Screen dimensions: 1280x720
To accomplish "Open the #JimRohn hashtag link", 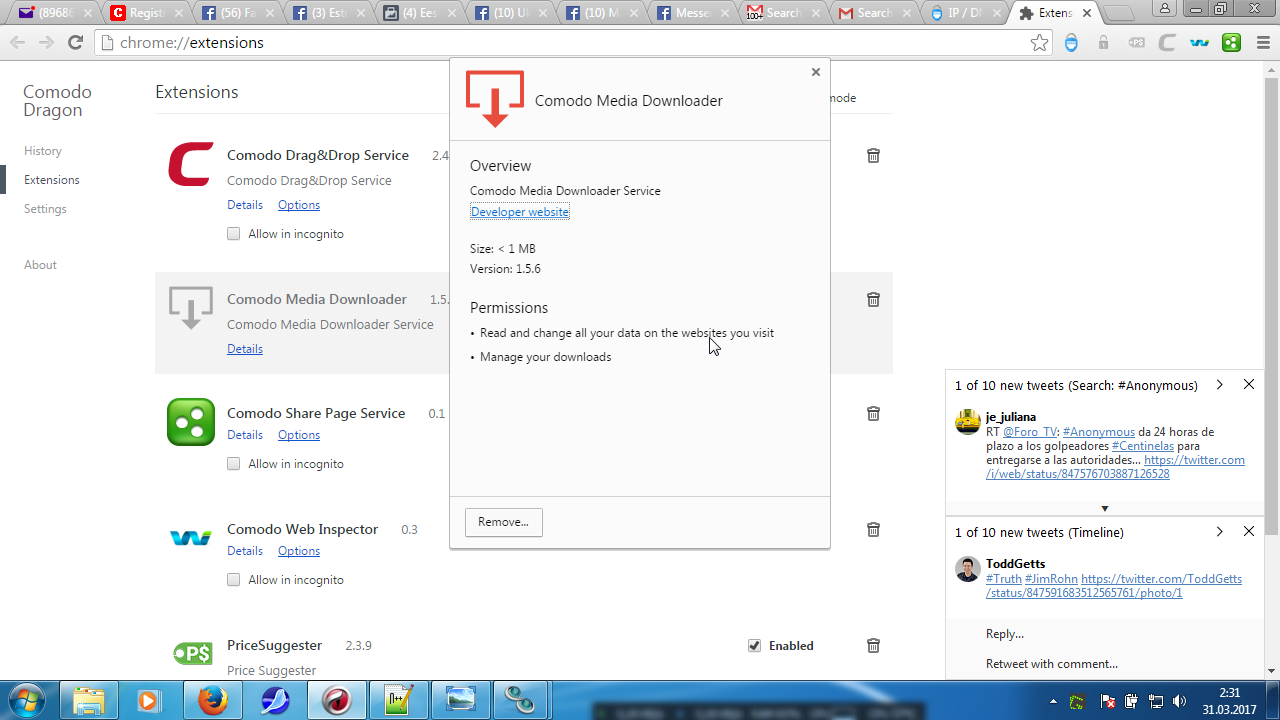I will [1052, 579].
